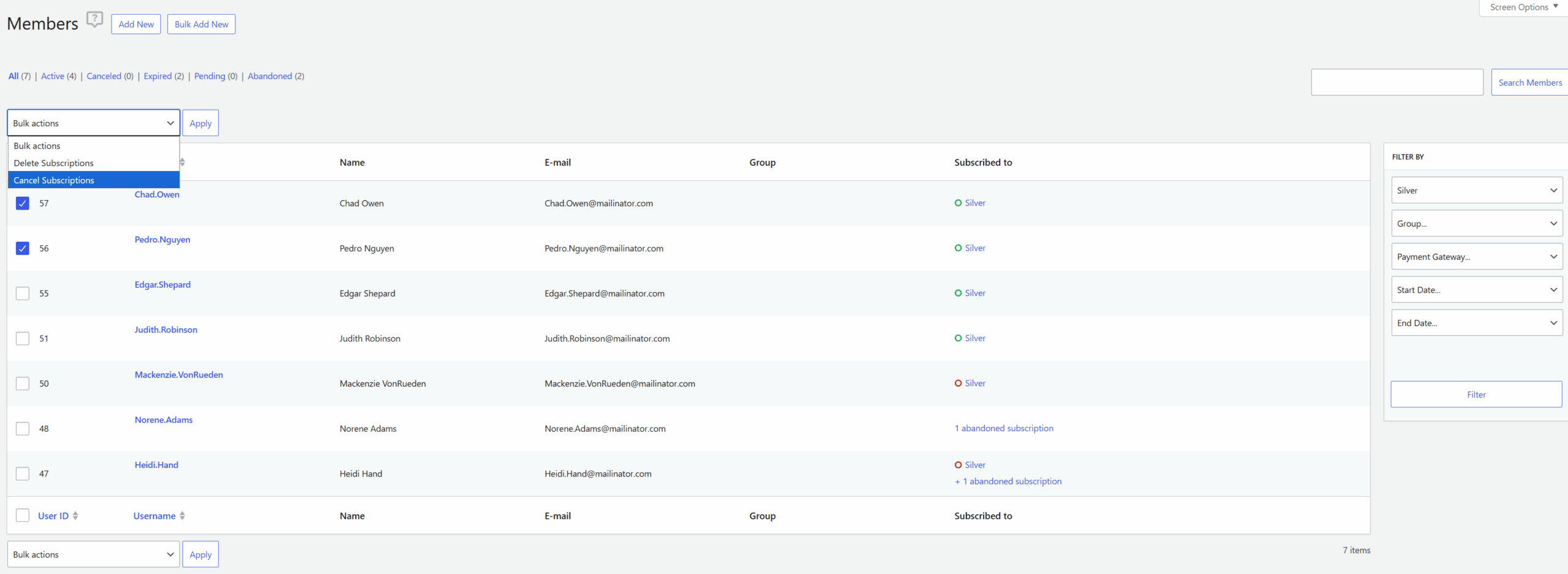Viewport: 1568px width, 574px height.
Task: Focus the member search input field
Action: tap(1397, 83)
